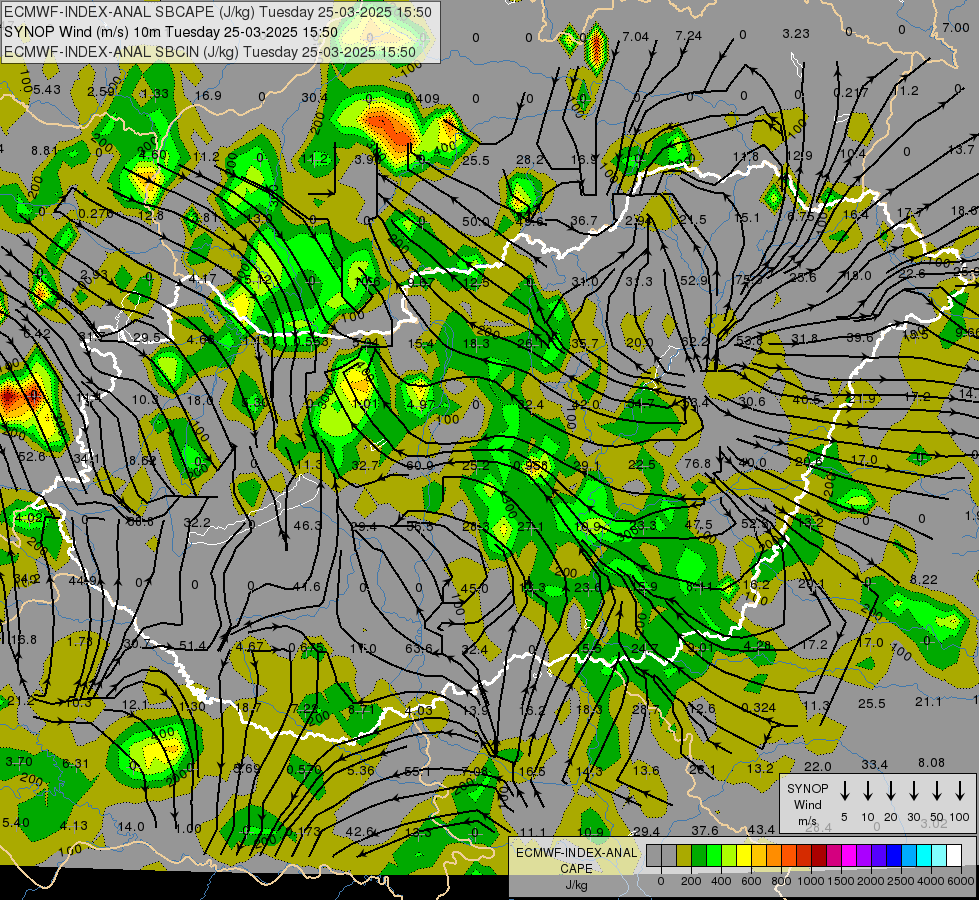Viewport: 979px width, 900px height.
Task: Click the station value '33.4'
Action: point(875,764)
